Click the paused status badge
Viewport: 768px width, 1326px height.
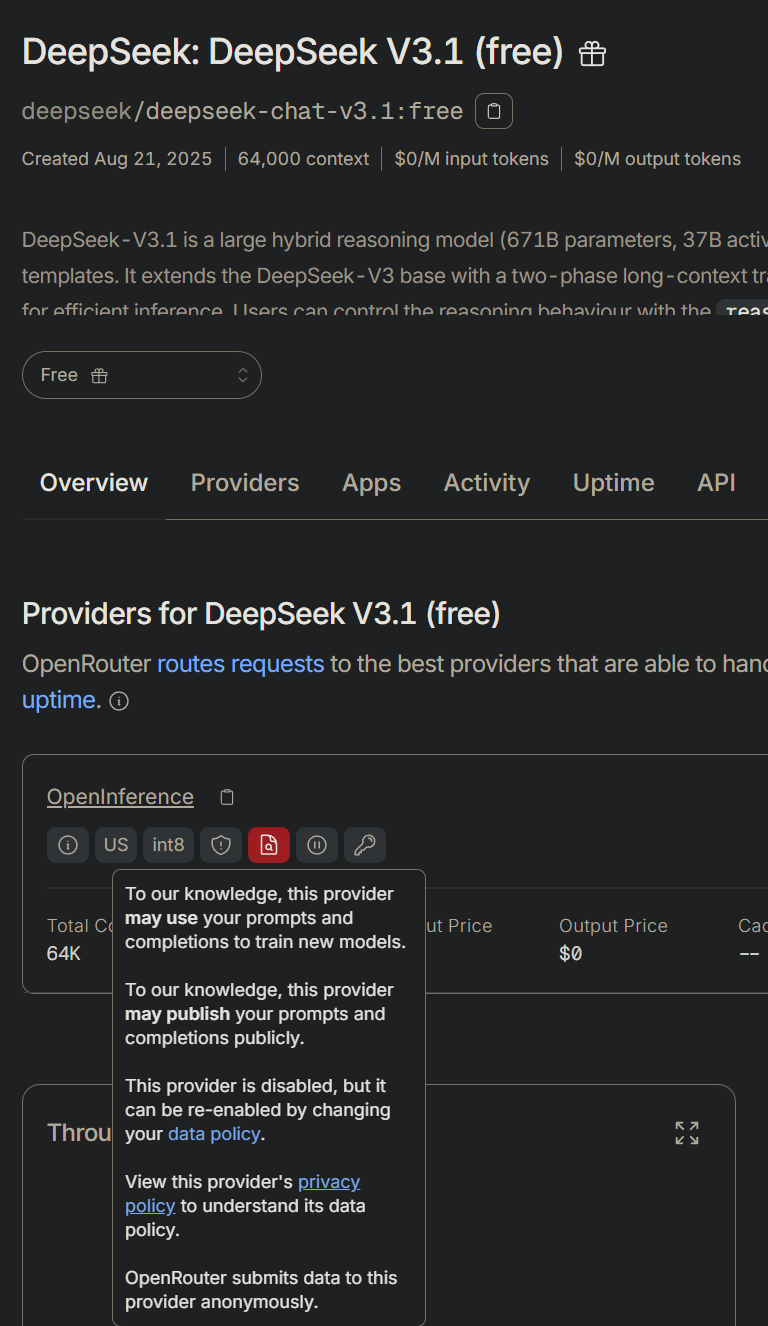(x=317, y=845)
